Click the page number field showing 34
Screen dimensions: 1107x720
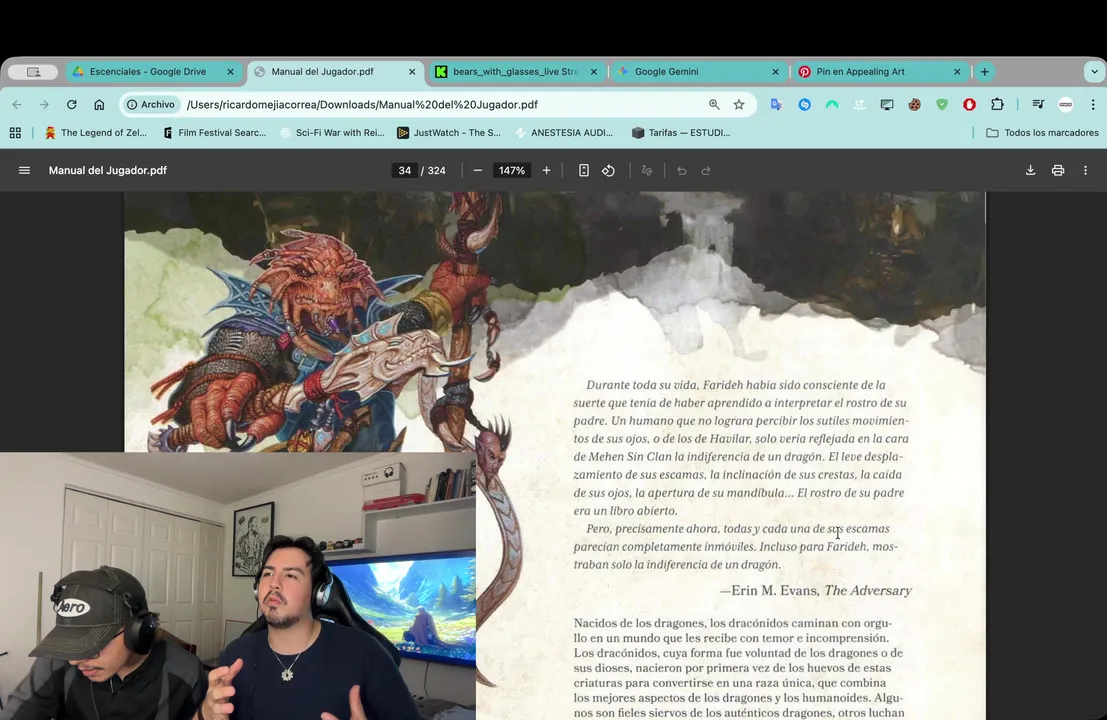405,170
